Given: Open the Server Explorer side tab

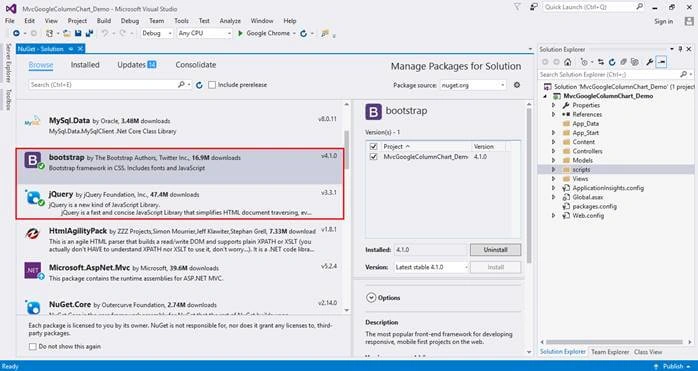Looking at the screenshot, I should pyautogui.click(x=8, y=63).
